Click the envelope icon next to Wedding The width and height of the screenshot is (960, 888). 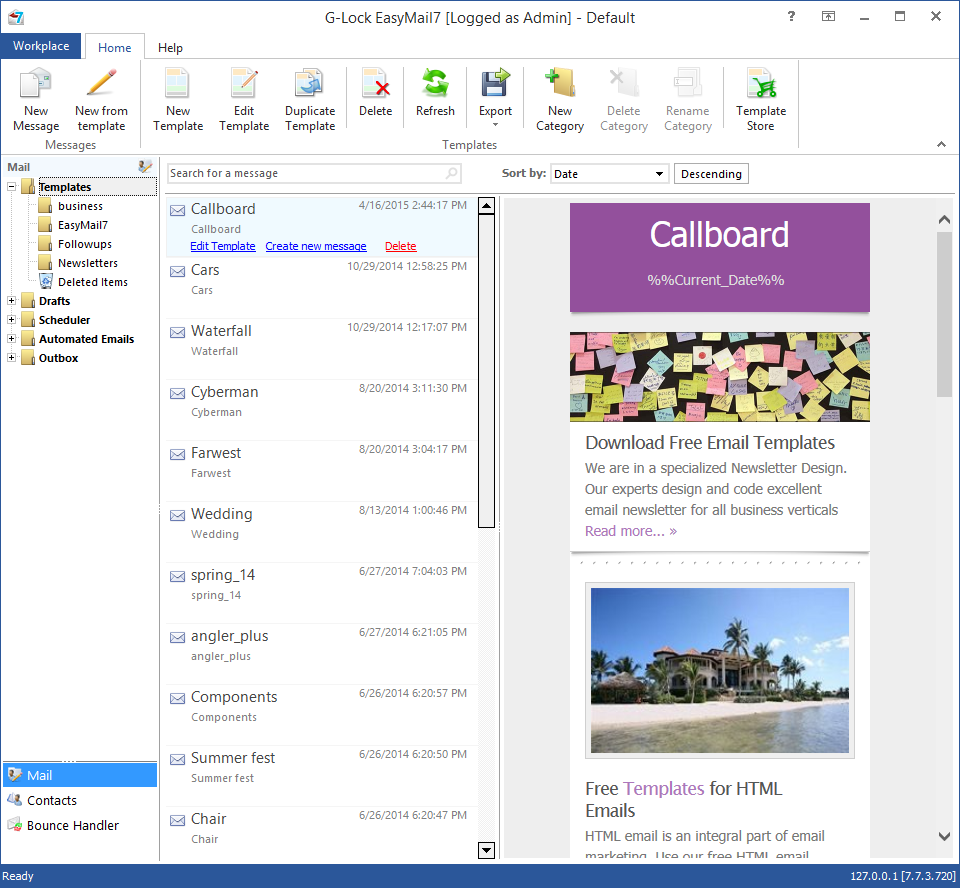point(178,515)
